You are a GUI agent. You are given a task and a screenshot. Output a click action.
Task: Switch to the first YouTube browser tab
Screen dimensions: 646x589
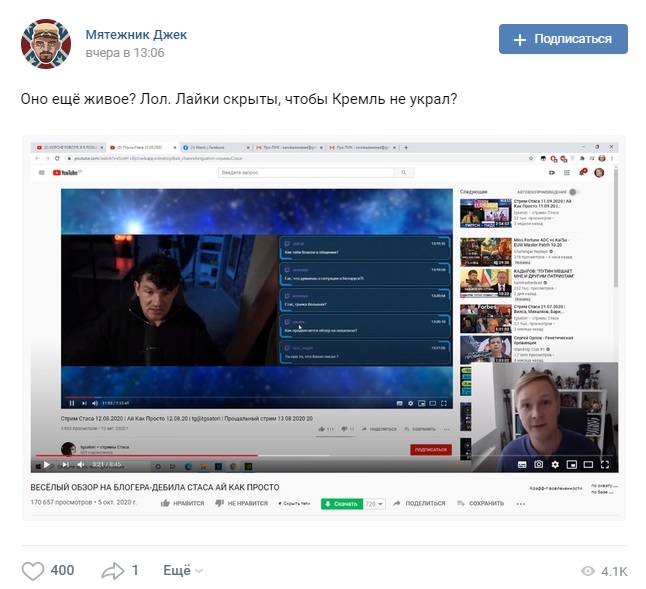click(x=70, y=147)
